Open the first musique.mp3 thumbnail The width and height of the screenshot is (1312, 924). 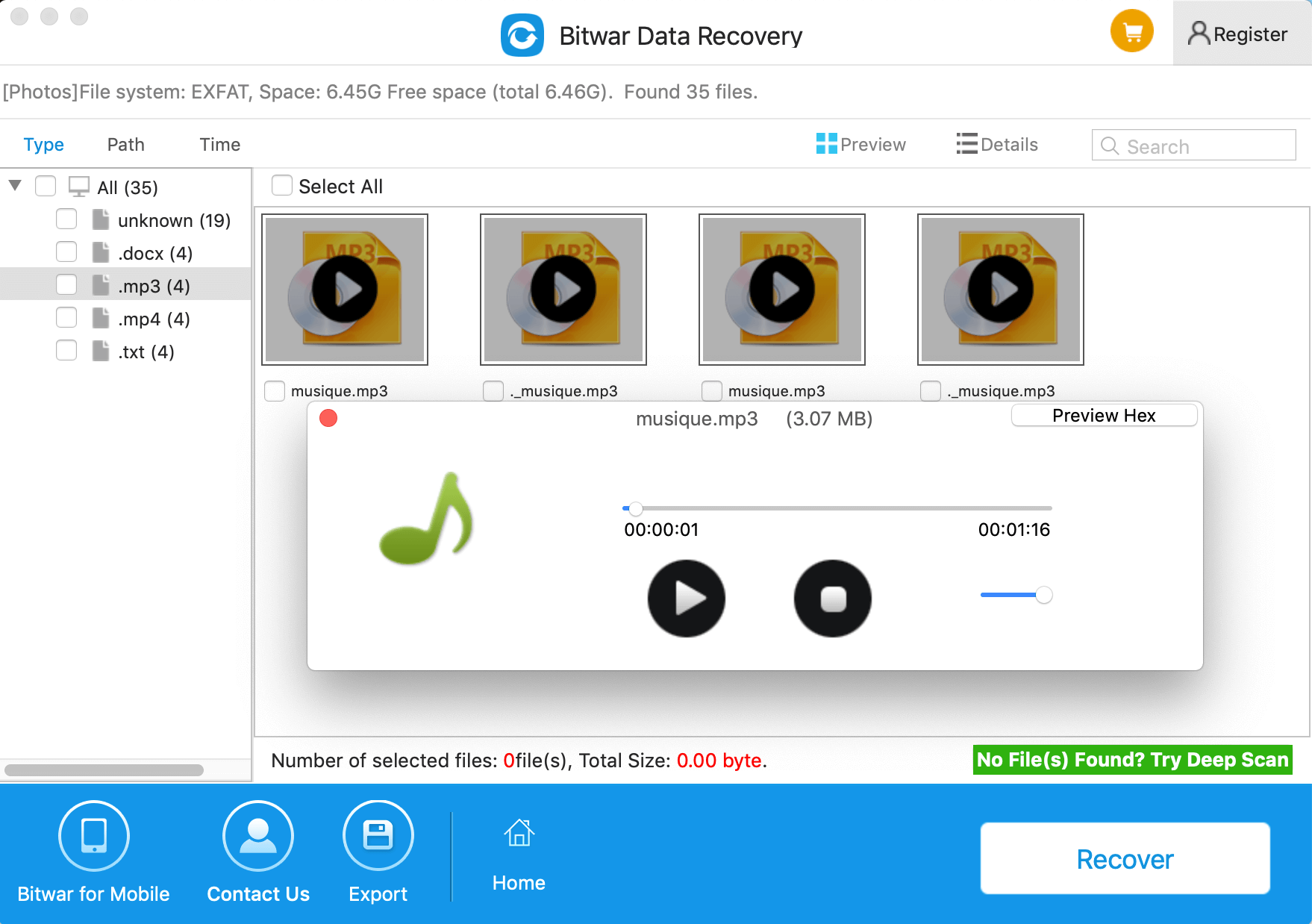click(345, 290)
